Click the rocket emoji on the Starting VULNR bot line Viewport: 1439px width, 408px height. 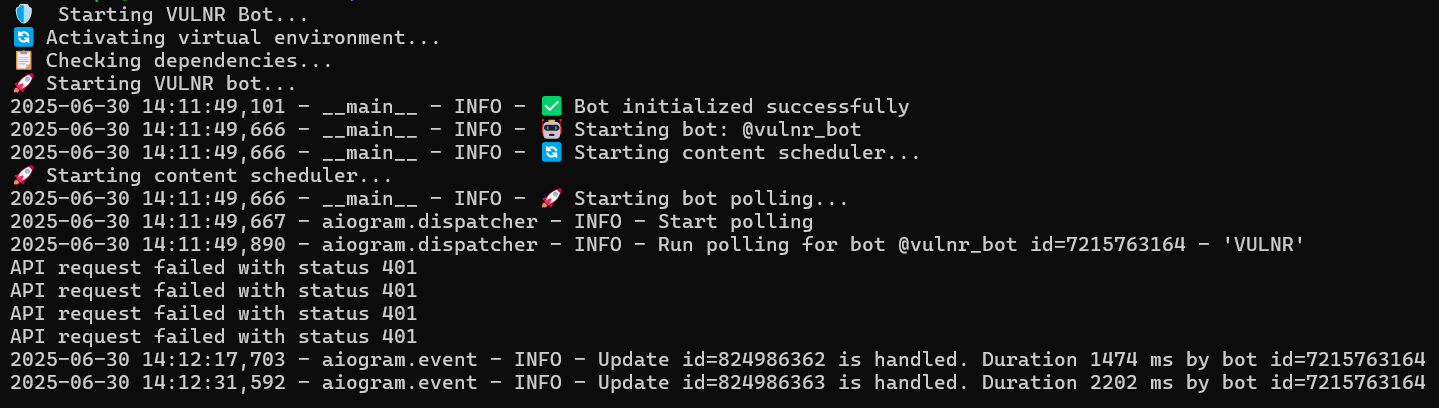point(23,84)
